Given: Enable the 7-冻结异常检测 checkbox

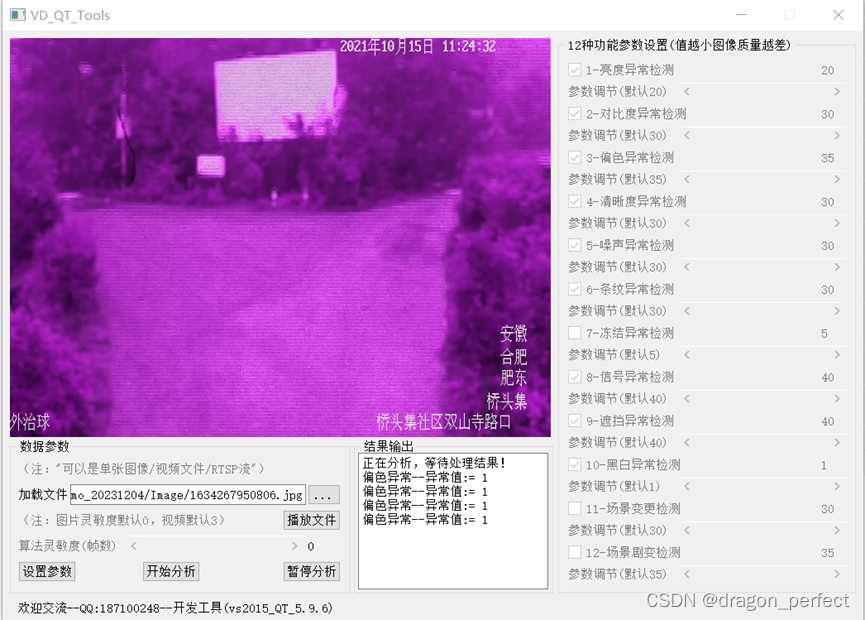Looking at the screenshot, I should [x=574, y=333].
